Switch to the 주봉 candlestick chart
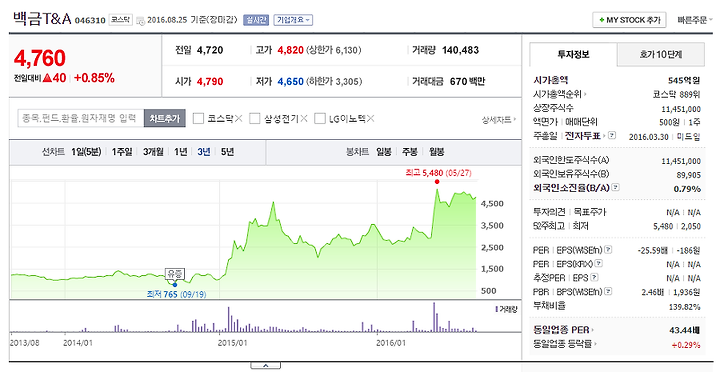This screenshot has height=372, width=720. click(410, 152)
